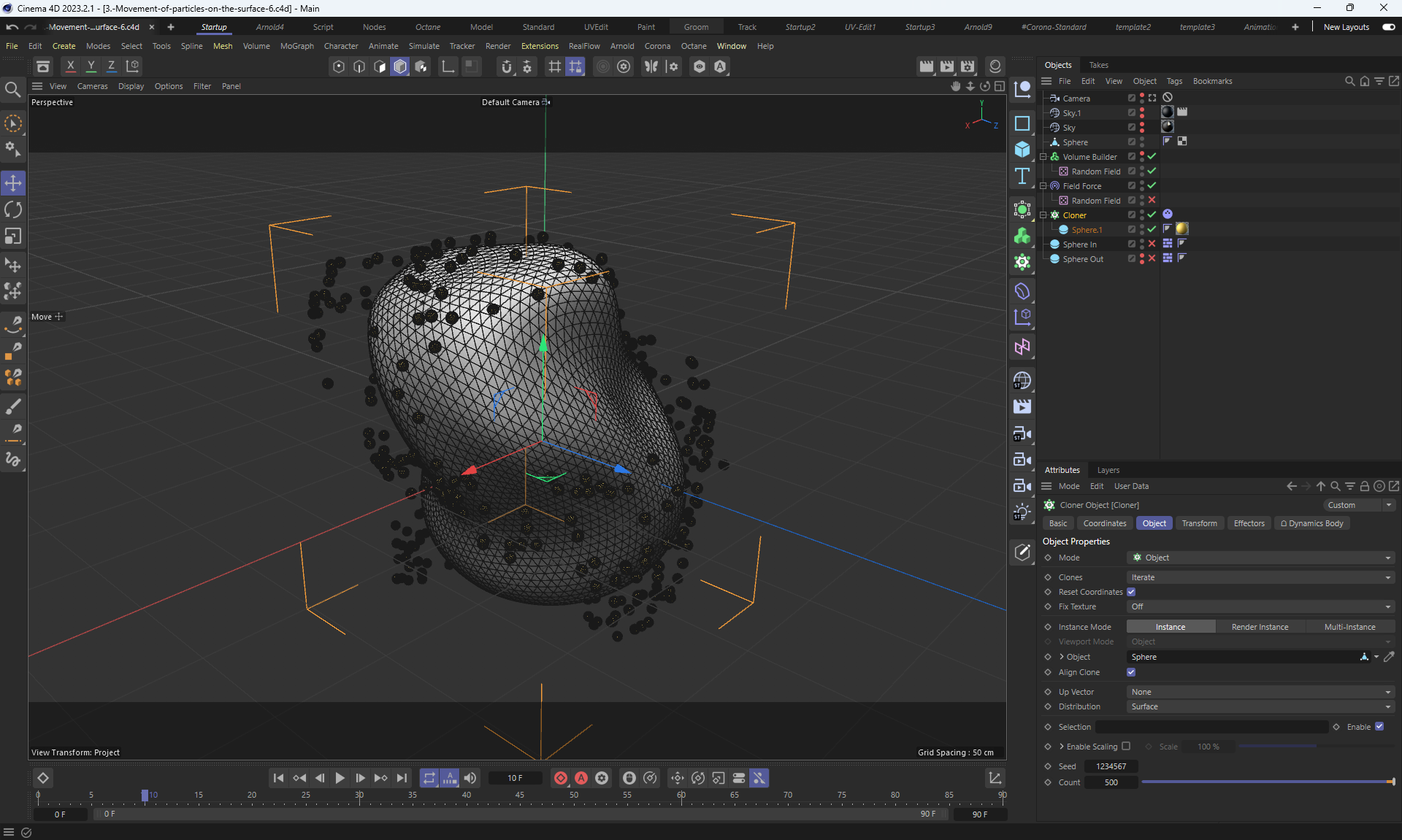
Task: Select Render Instance mode button
Action: tap(1260, 627)
